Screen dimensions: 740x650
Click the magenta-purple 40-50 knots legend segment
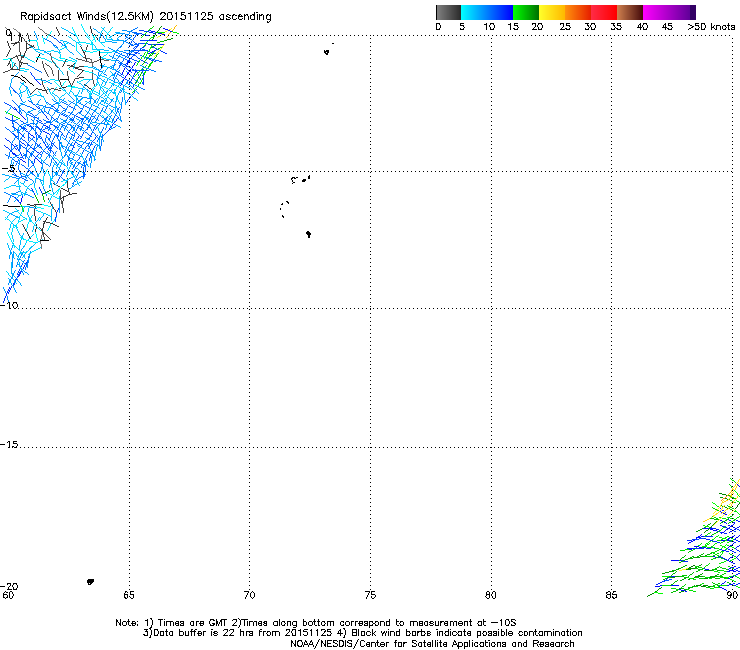pos(669,12)
